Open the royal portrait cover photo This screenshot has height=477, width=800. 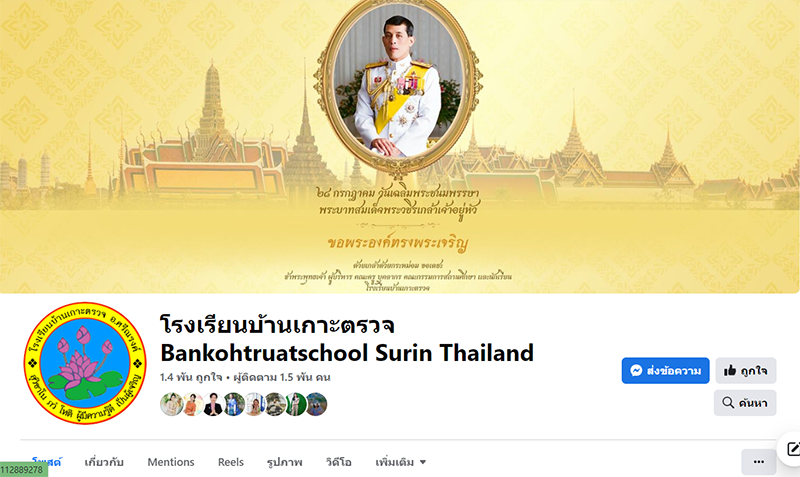(x=399, y=146)
